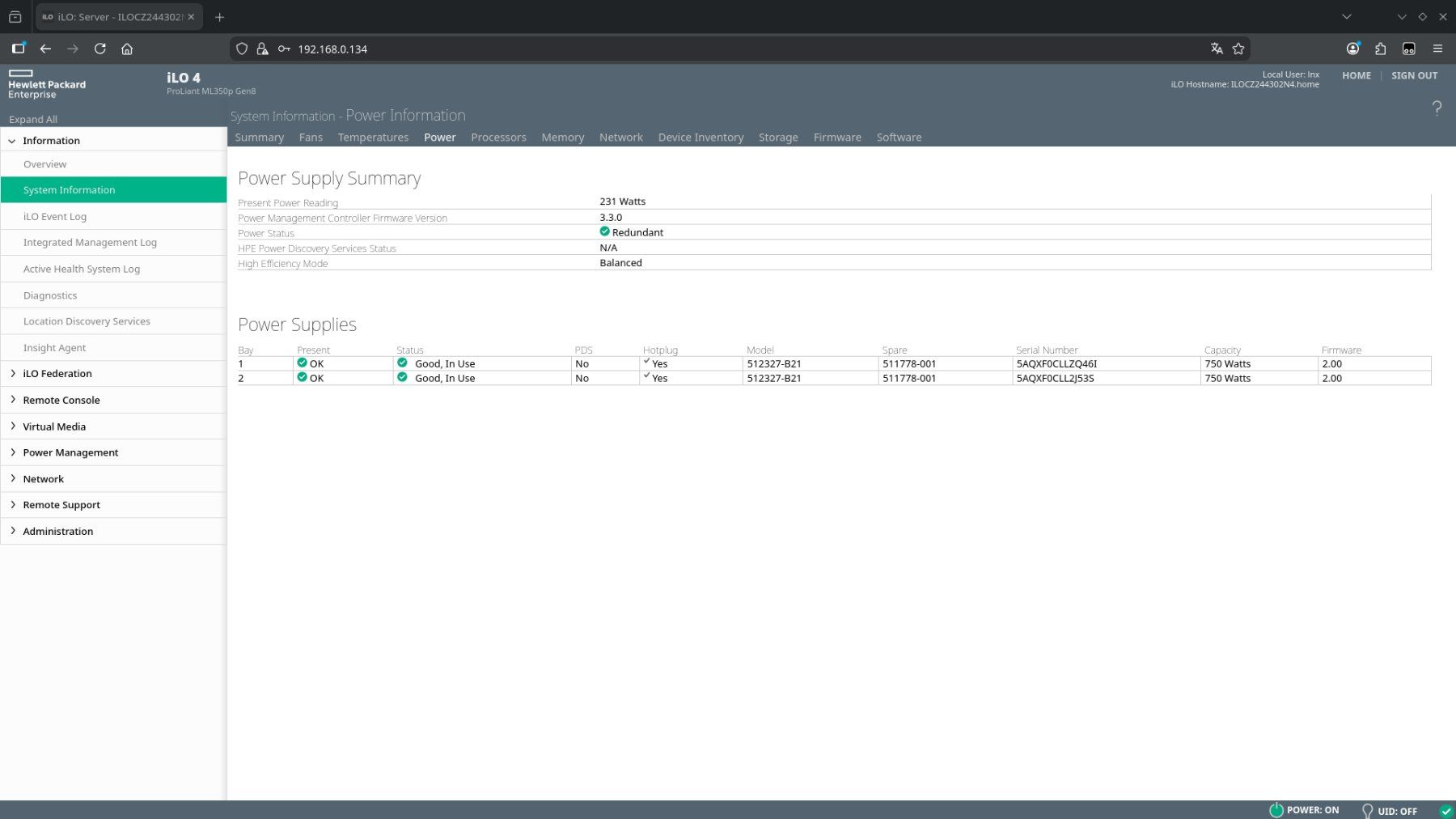Open the Firmware tab
Image resolution: width=1456 pixels, height=819 pixels.
(x=837, y=138)
